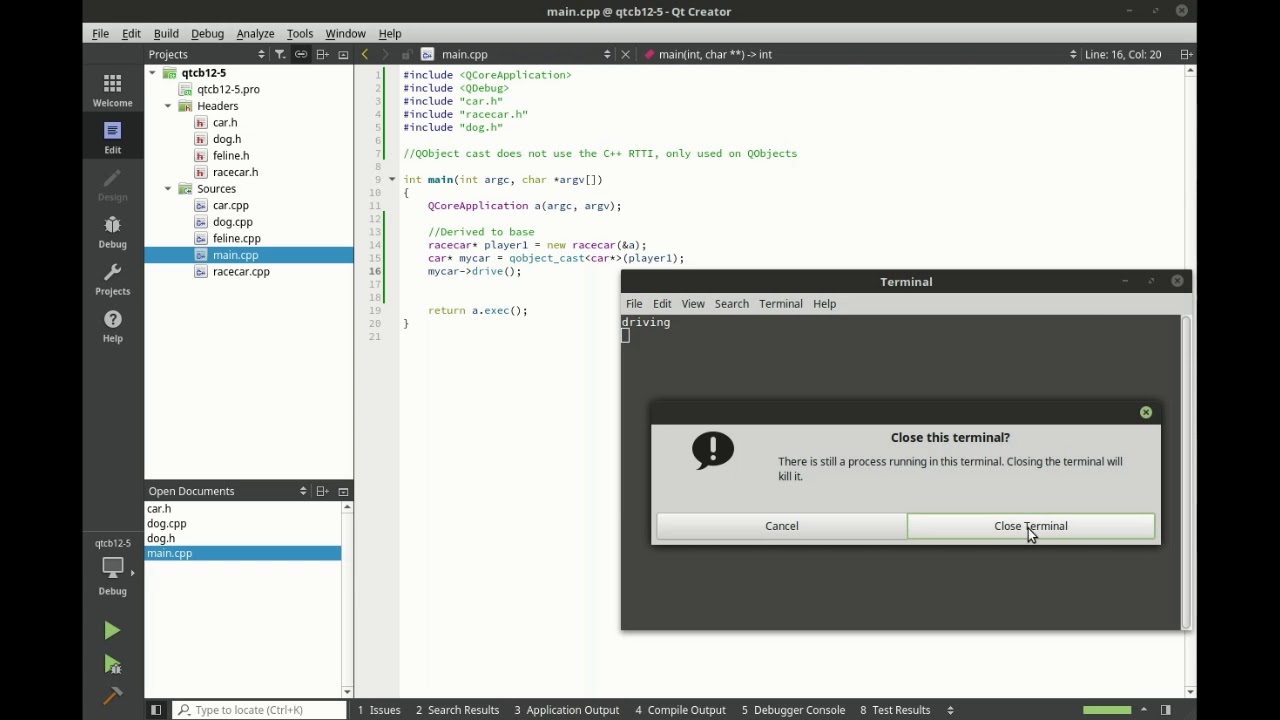Select qtcb12-5.pro project file
1280x720 pixels.
click(x=228, y=90)
